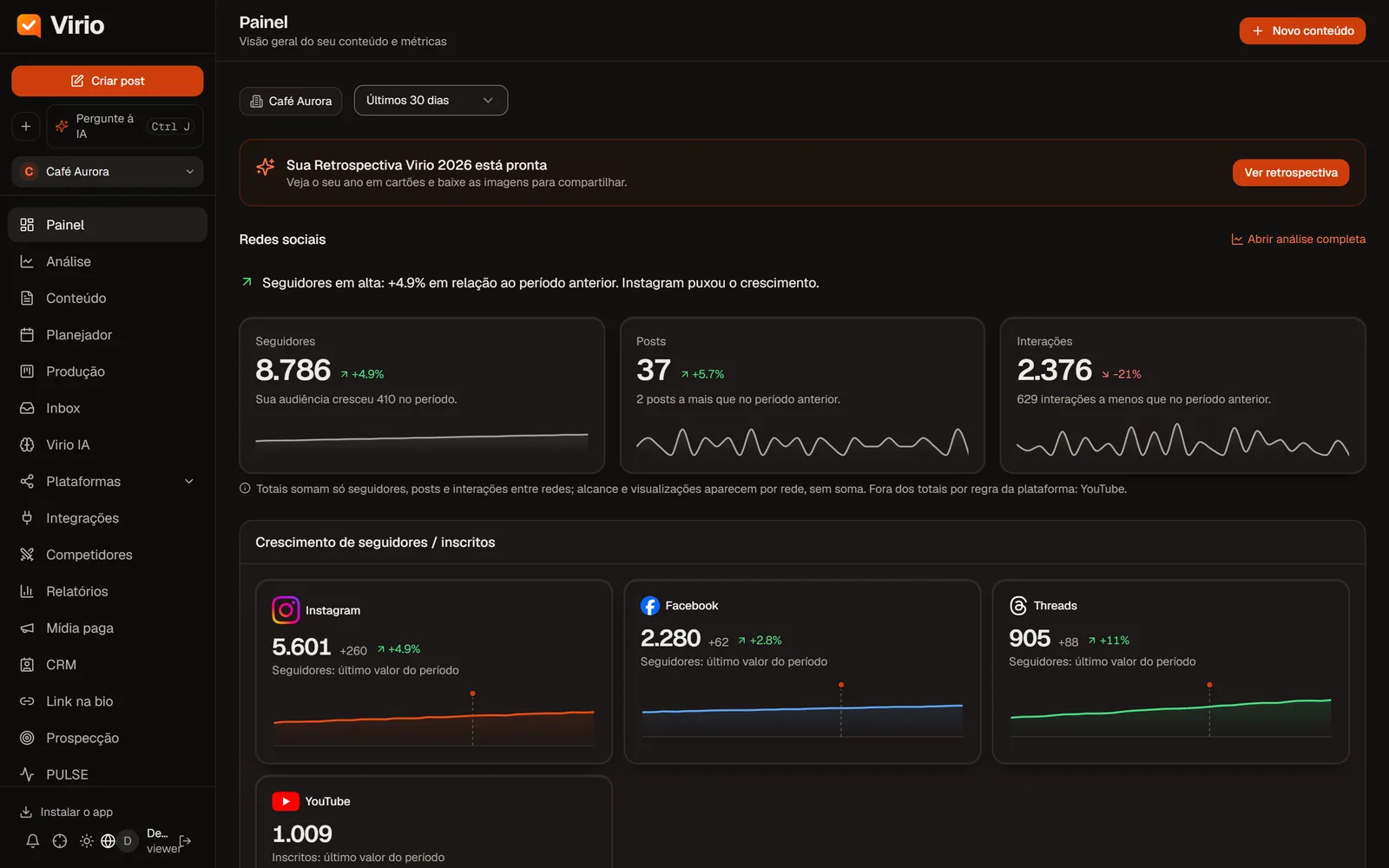Open the Competidores sidebar item
This screenshot has height=868, width=1389.
tap(108, 555)
